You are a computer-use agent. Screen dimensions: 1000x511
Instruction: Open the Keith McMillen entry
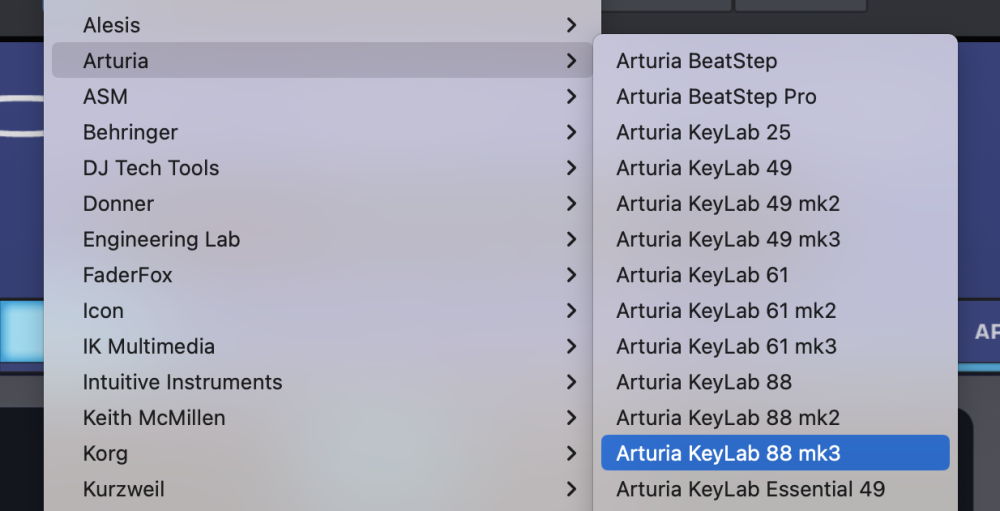(x=154, y=418)
